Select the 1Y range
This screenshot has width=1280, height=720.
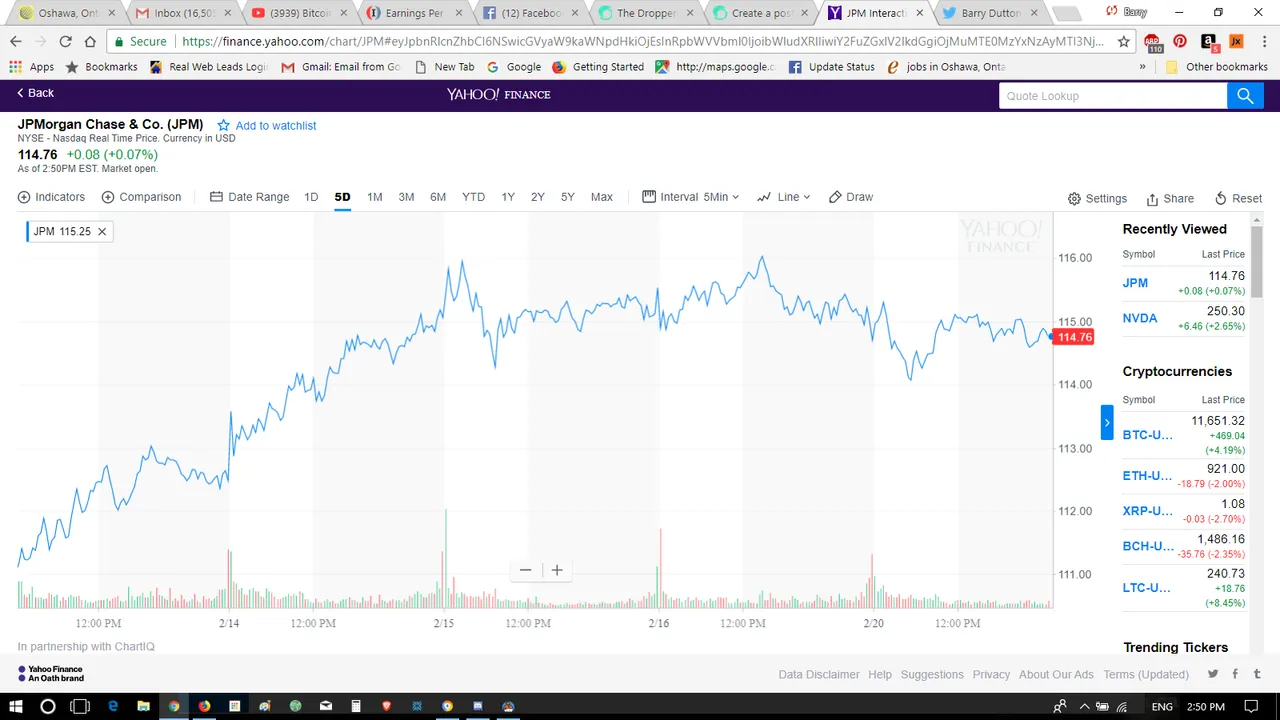(508, 197)
